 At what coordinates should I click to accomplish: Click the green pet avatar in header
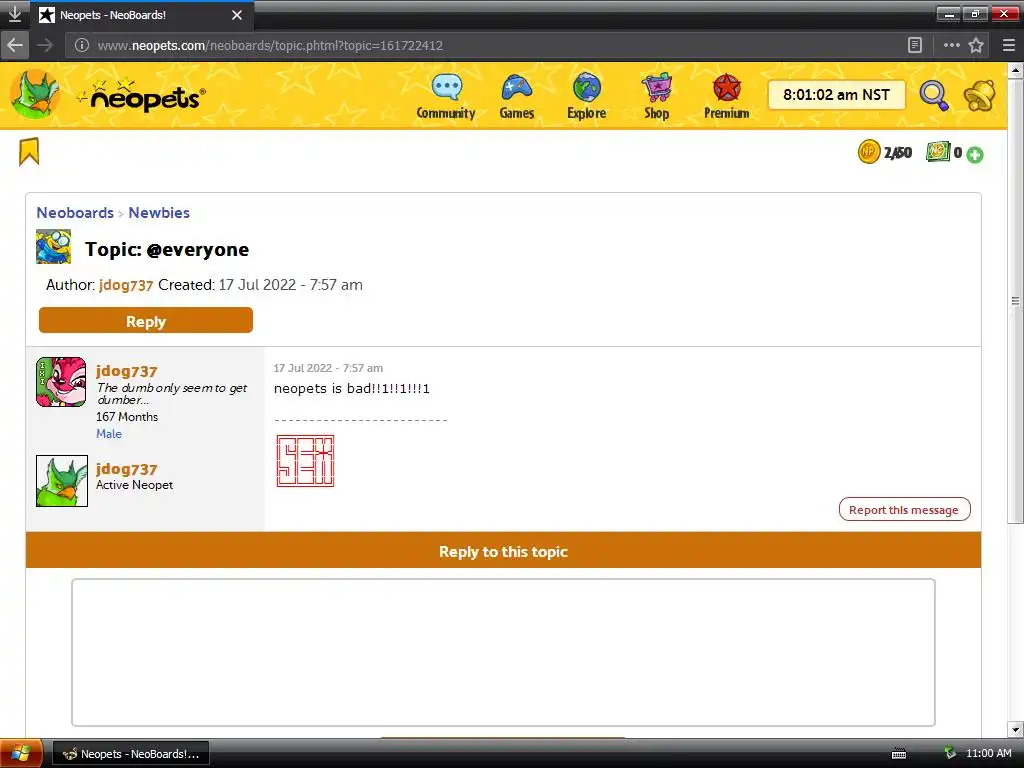point(35,95)
